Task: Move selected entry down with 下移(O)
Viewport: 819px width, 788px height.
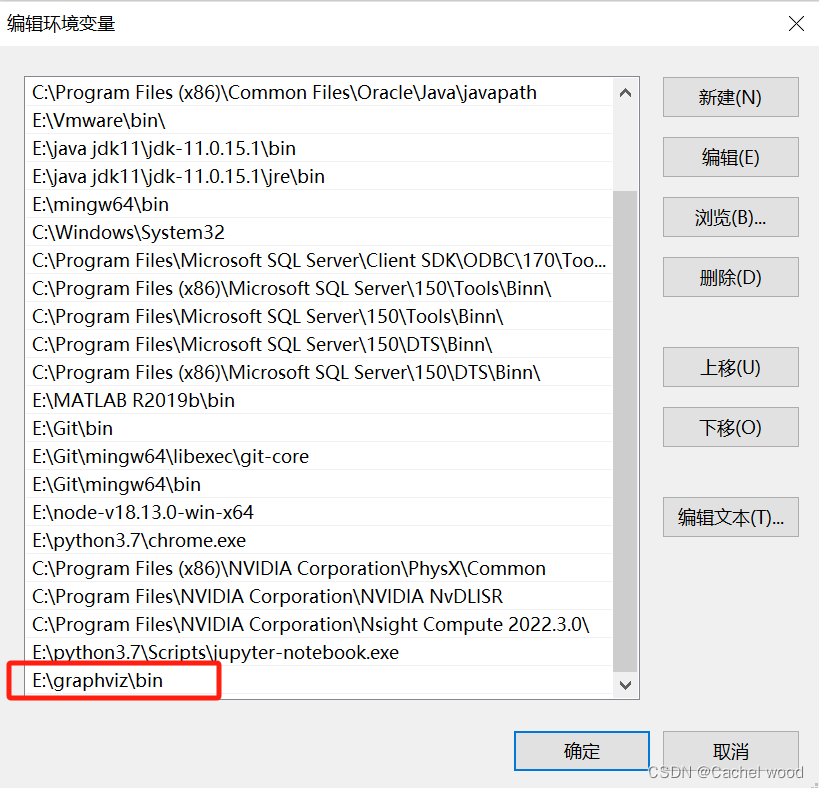Action: [730, 427]
